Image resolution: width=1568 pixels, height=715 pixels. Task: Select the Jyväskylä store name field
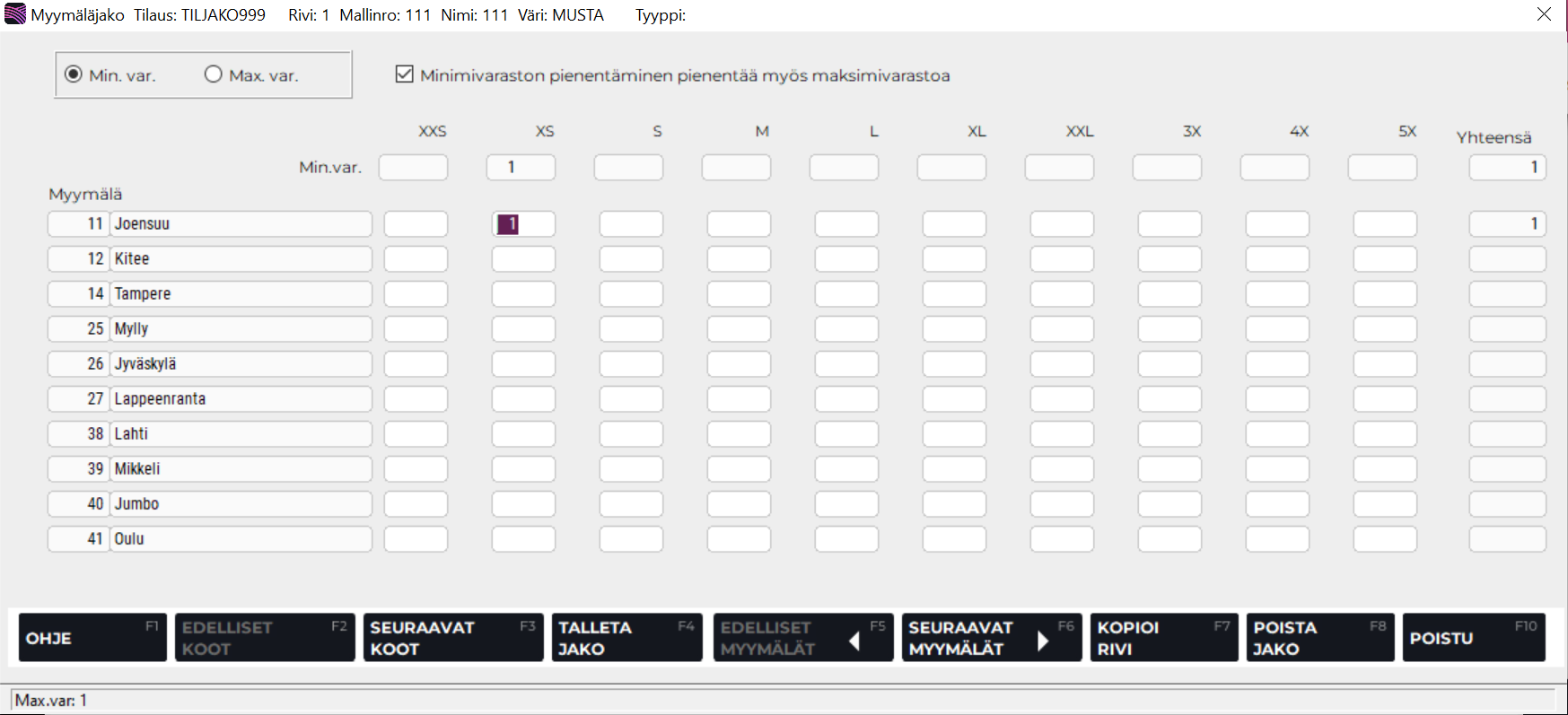tap(241, 364)
